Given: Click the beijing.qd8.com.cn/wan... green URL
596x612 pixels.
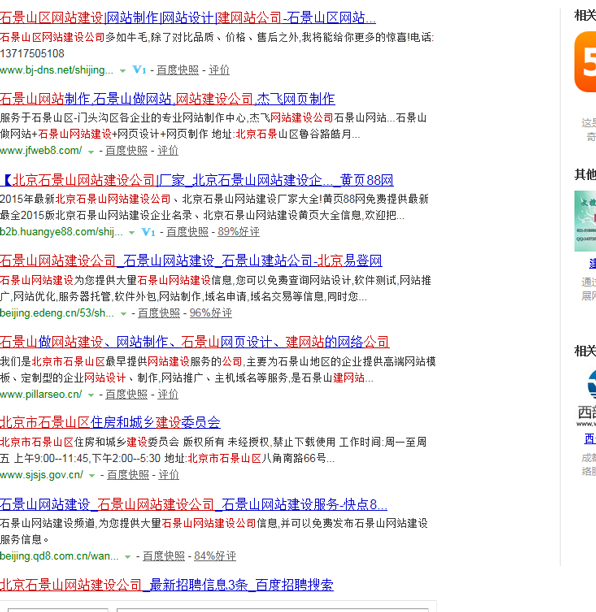Looking at the screenshot, I should [59, 556].
